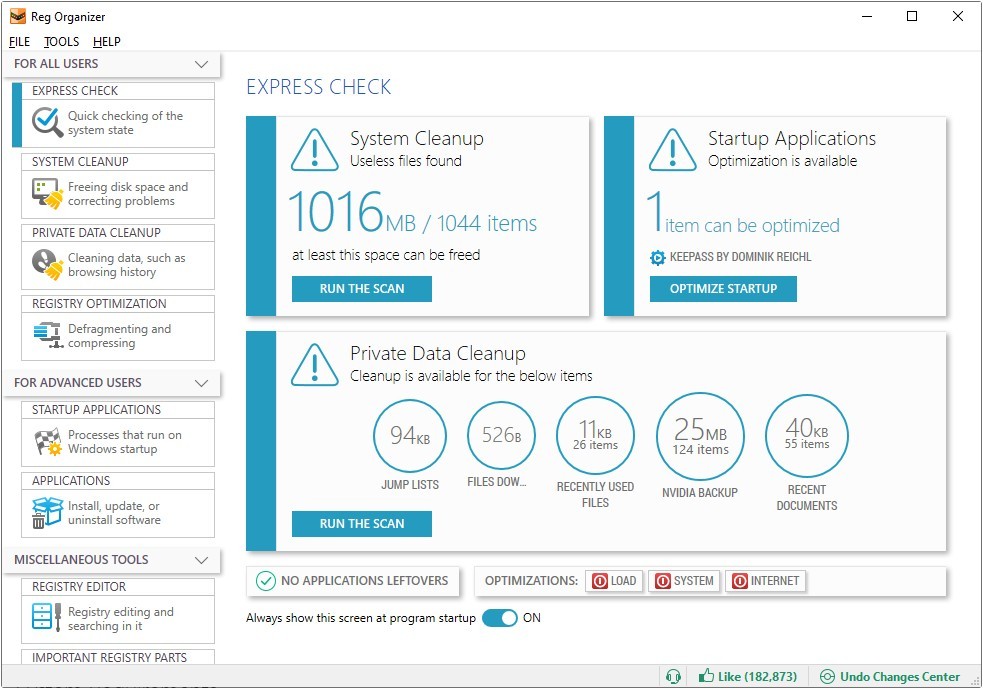983x689 pixels.
Task: Collapse the For Advanced Users section
Action: [x=201, y=383]
